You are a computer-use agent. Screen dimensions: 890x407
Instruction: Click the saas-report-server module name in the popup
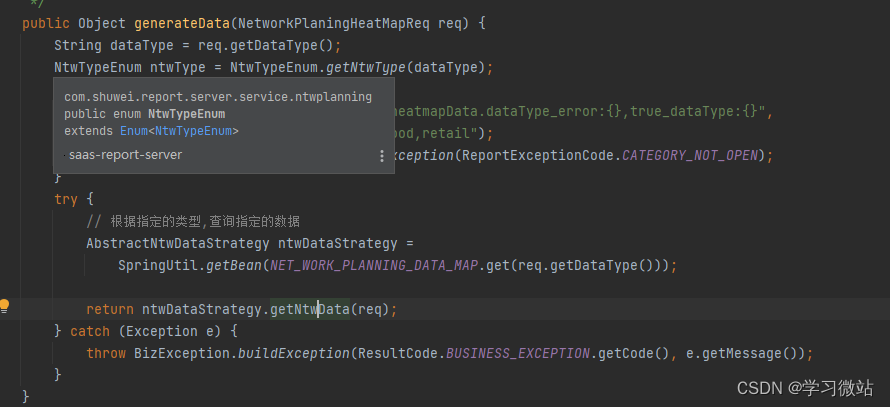click(125, 155)
